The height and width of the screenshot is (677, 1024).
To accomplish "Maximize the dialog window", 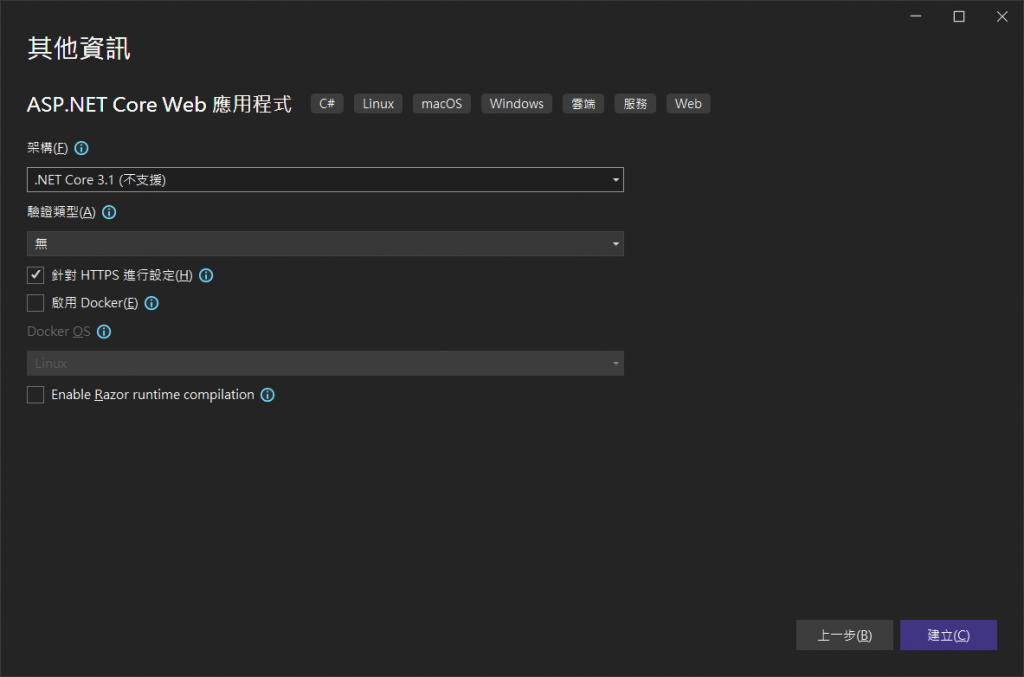I will point(959,16).
